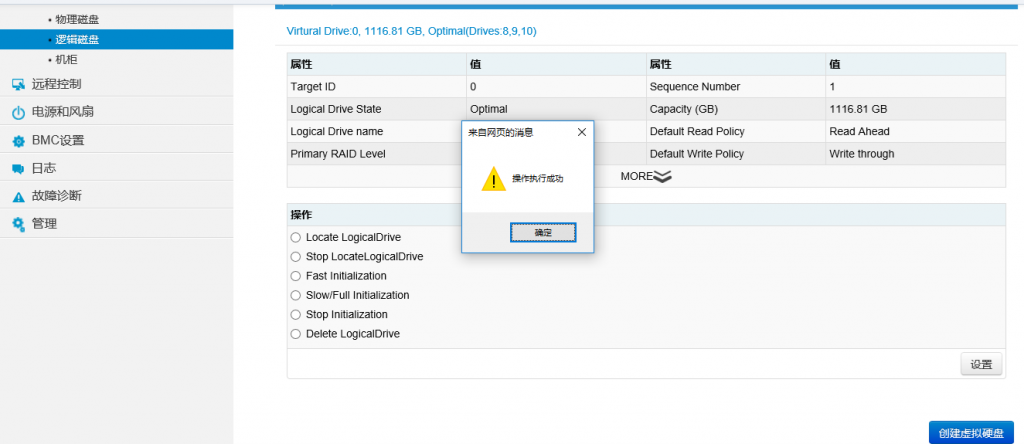Click 创建虚拟硬盘 button
1024x444 pixels.
point(970,433)
